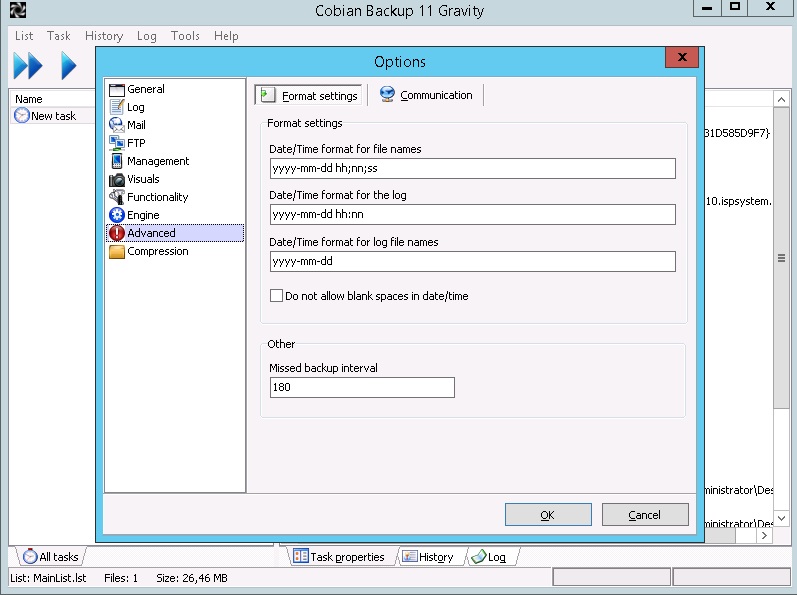Click the horizontal scroll right arrow
797x595 pixels.
coord(764,535)
